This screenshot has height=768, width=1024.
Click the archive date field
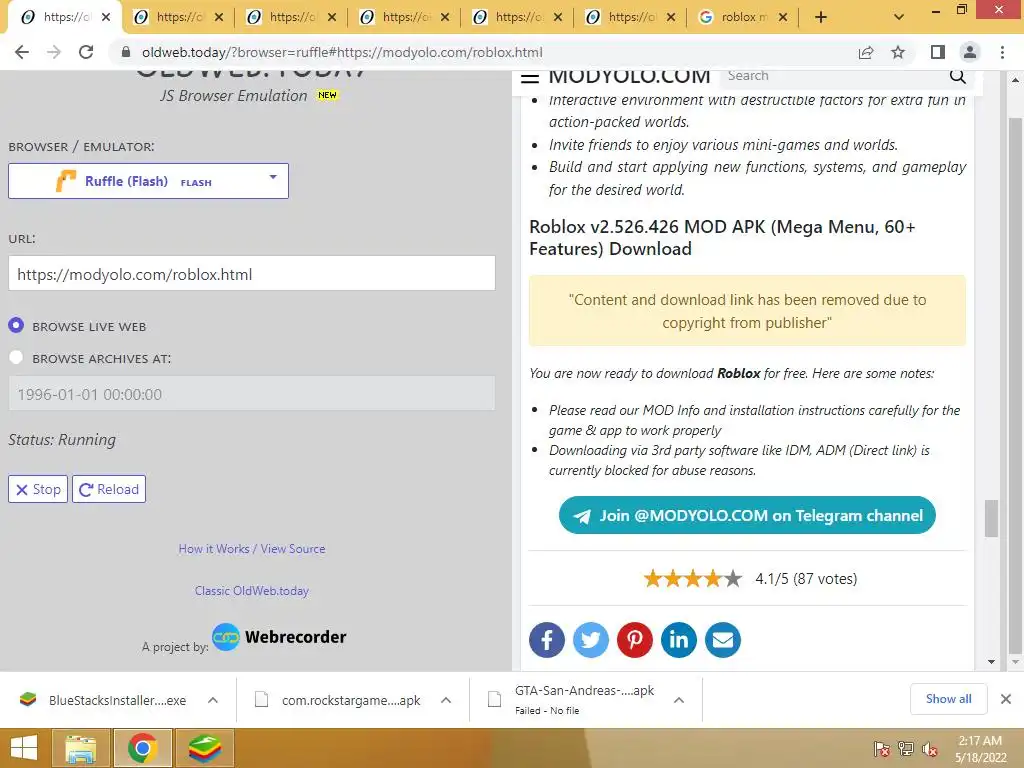click(x=251, y=394)
